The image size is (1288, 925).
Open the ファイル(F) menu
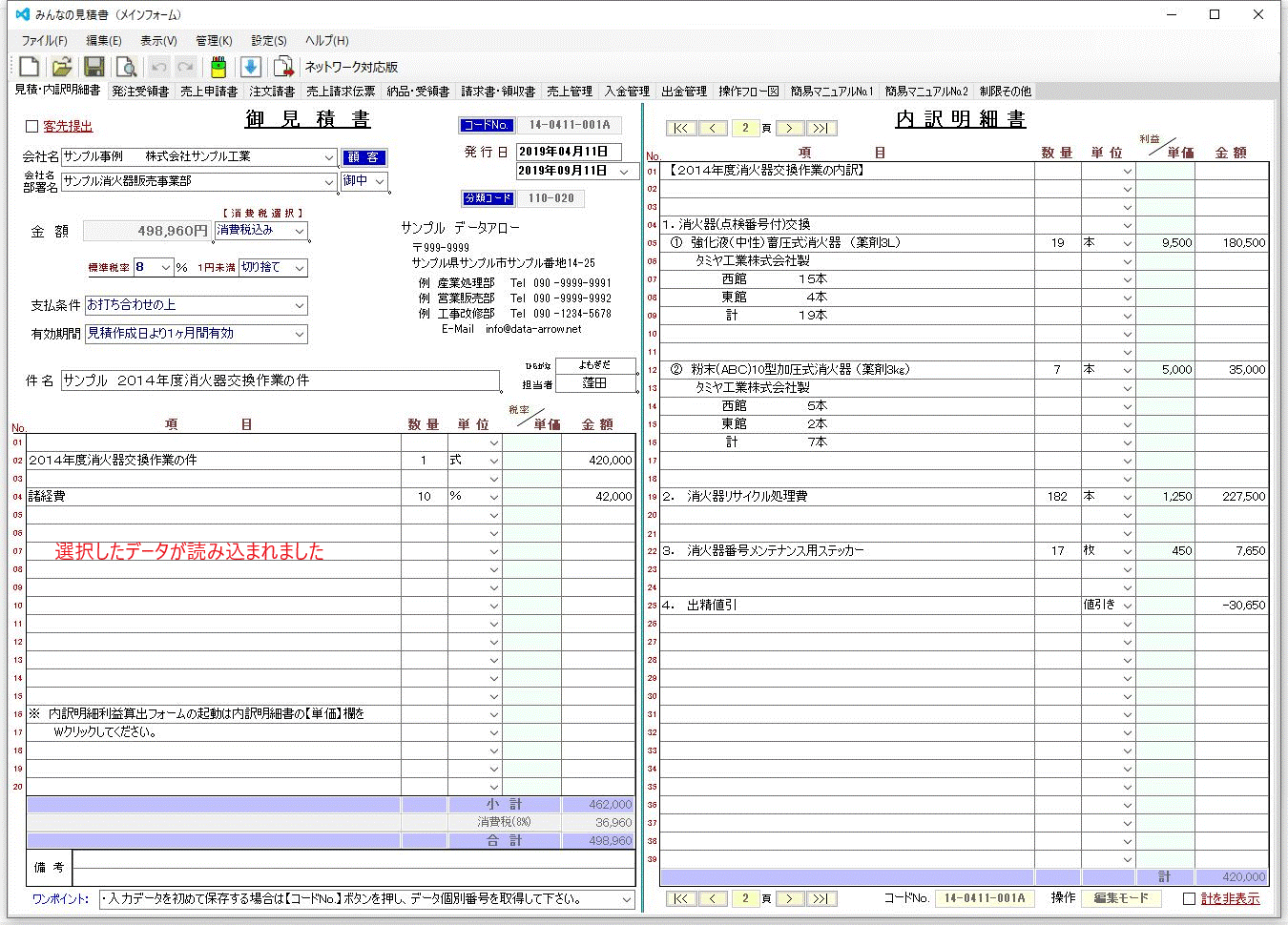[x=44, y=41]
